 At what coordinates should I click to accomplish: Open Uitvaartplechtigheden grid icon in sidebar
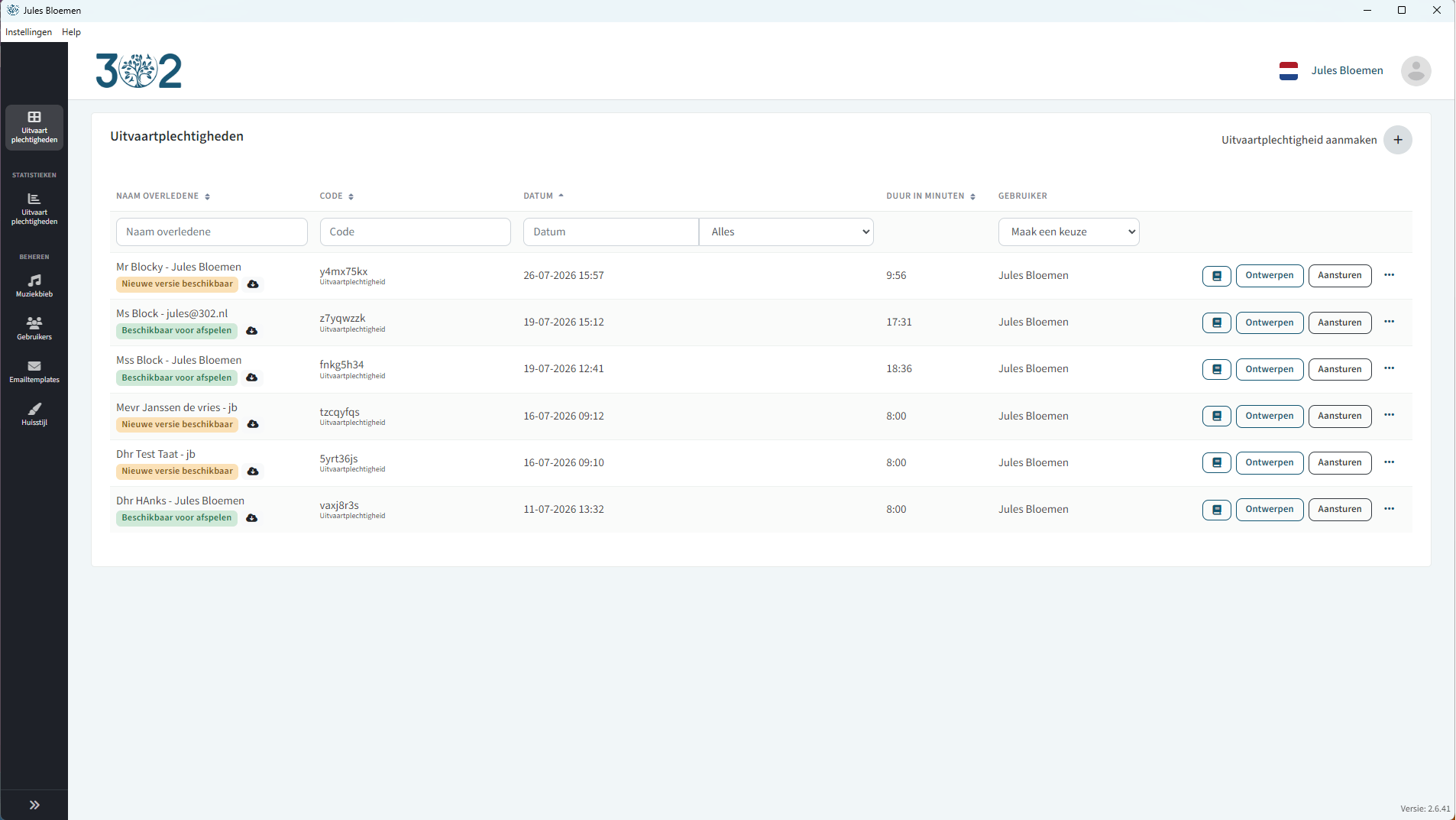click(x=34, y=127)
